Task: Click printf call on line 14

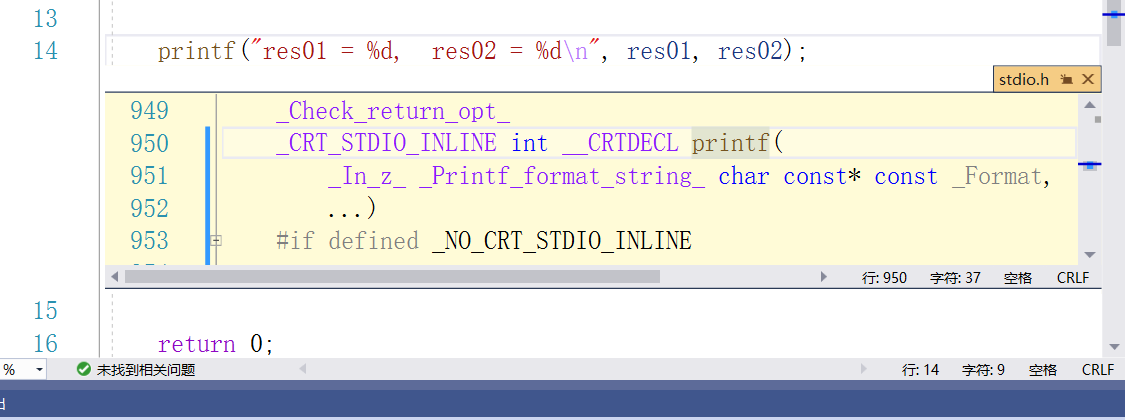Action: [x=197, y=52]
